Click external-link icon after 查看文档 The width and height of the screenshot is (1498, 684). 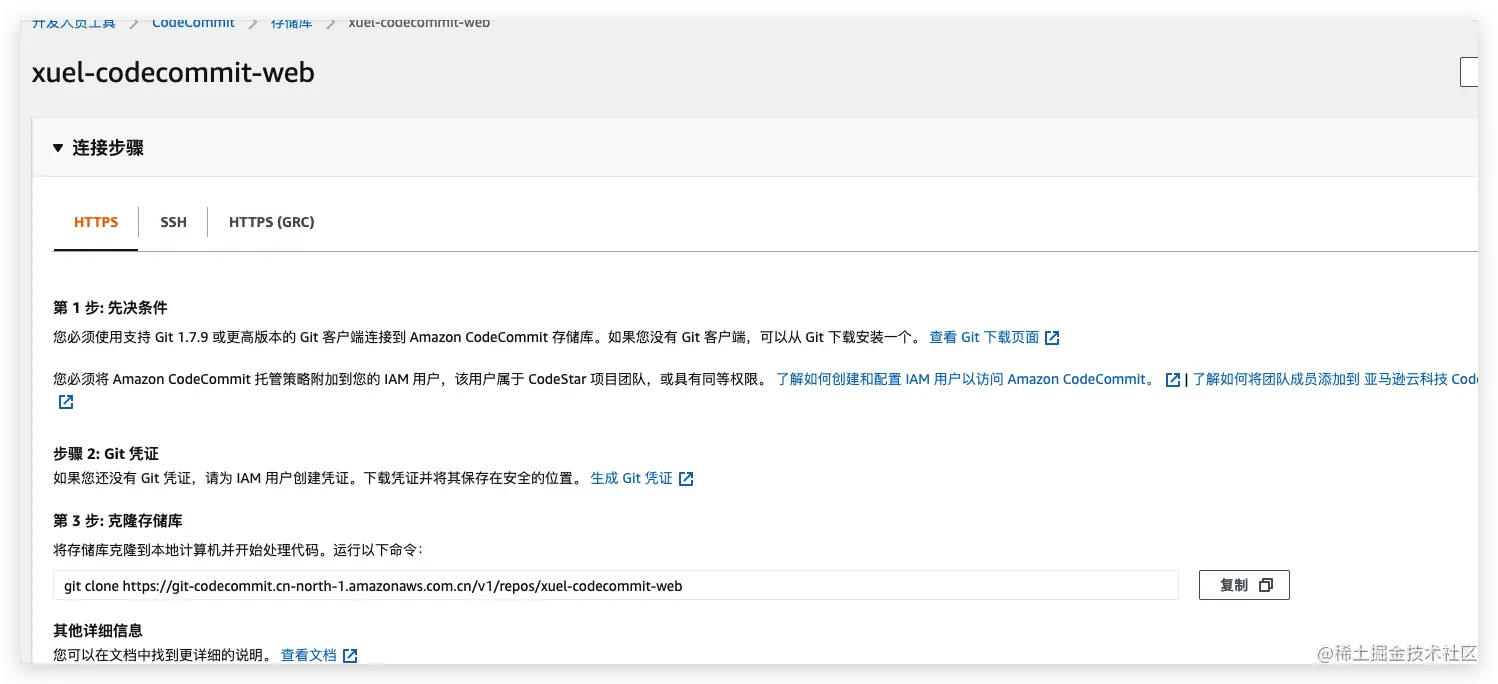(350, 656)
